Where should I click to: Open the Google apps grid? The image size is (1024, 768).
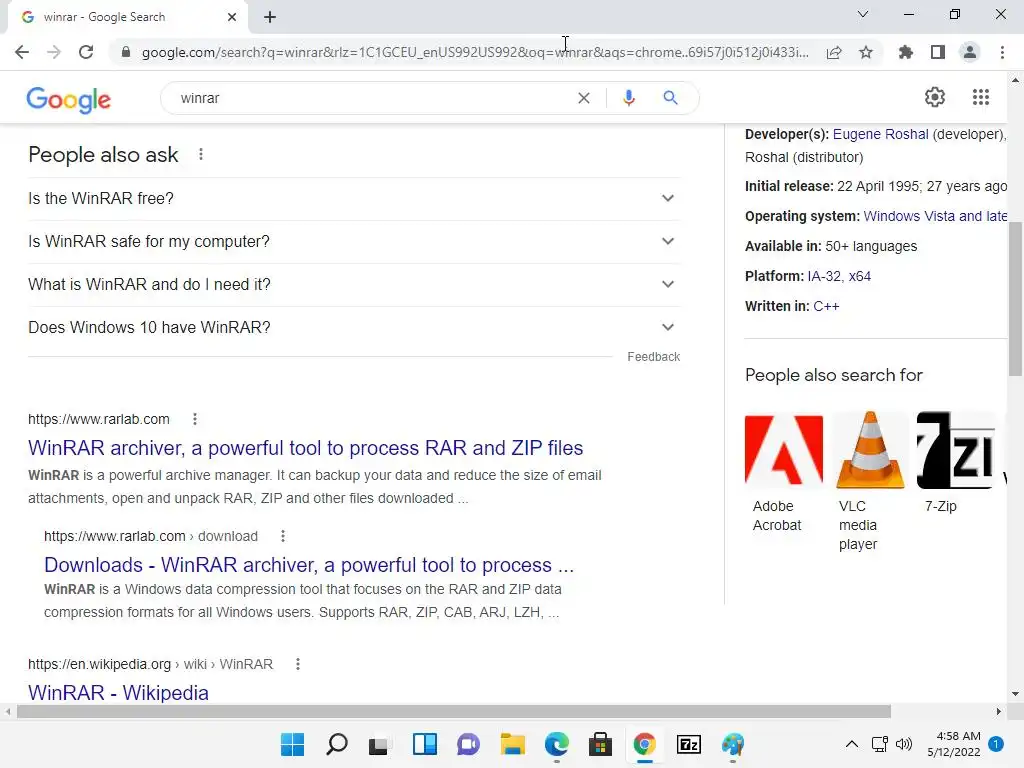click(x=981, y=97)
